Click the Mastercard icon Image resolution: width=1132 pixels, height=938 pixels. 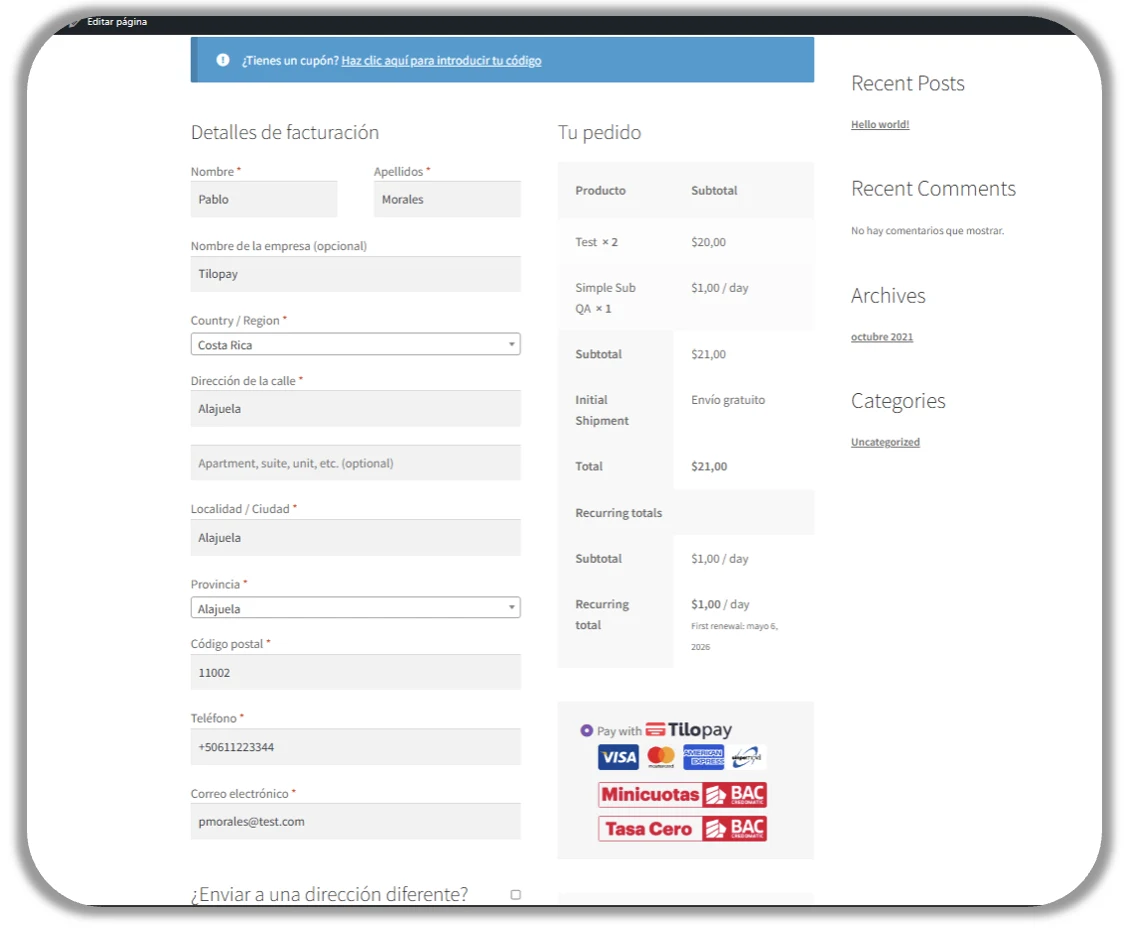661,757
